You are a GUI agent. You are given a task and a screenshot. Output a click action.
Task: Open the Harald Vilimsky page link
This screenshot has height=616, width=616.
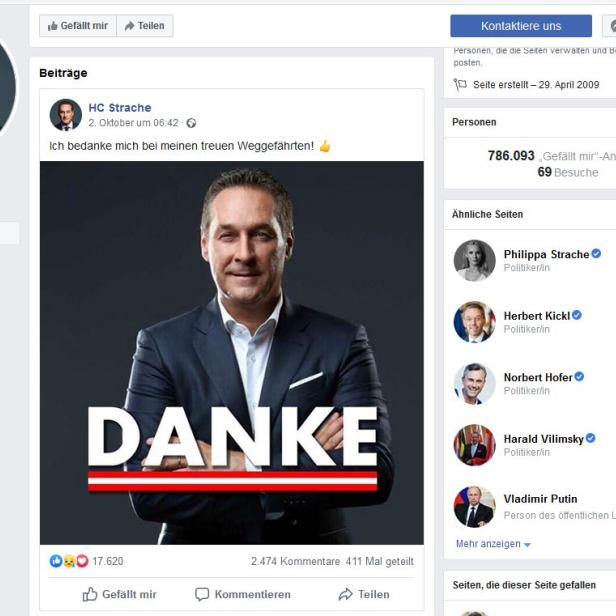[x=544, y=439]
